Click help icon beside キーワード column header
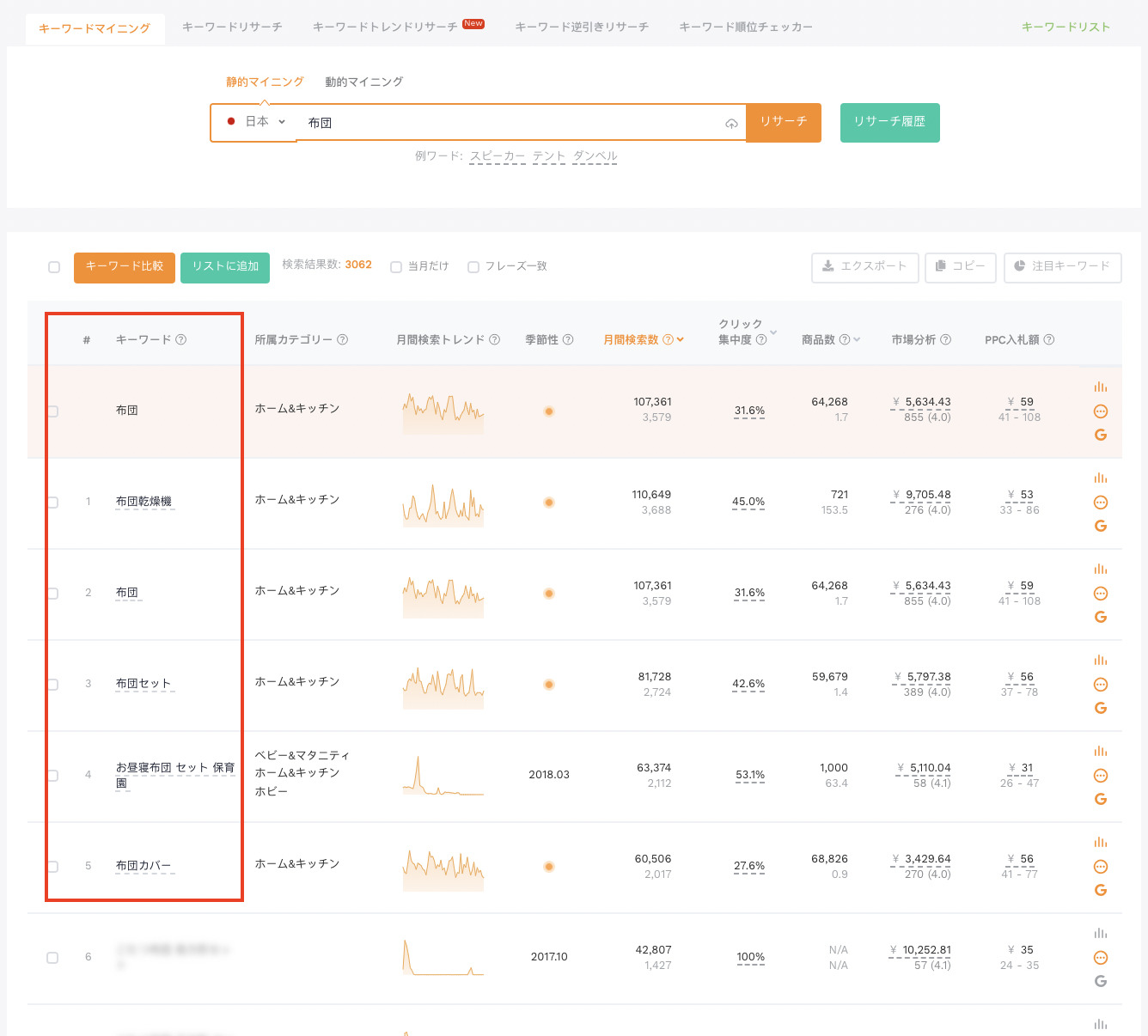This screenshot has width=1148, height=1036. click(181, 339)
